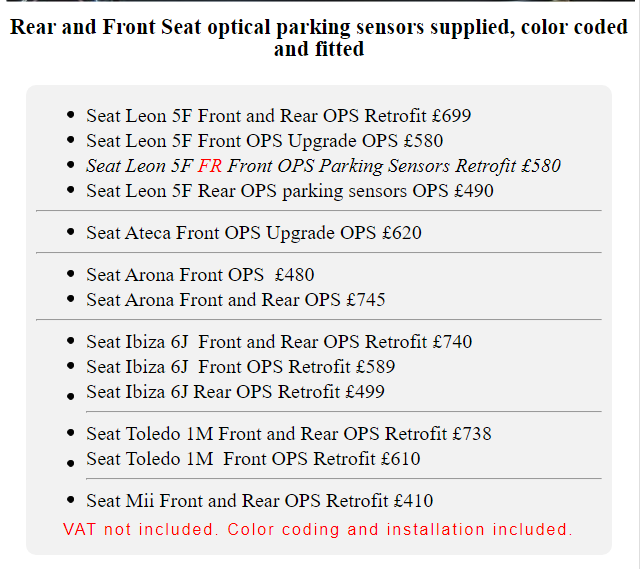640x569 pixels.
Task: Click the bullet beside Seat Arona Front OPS £480
Action: 69,274
